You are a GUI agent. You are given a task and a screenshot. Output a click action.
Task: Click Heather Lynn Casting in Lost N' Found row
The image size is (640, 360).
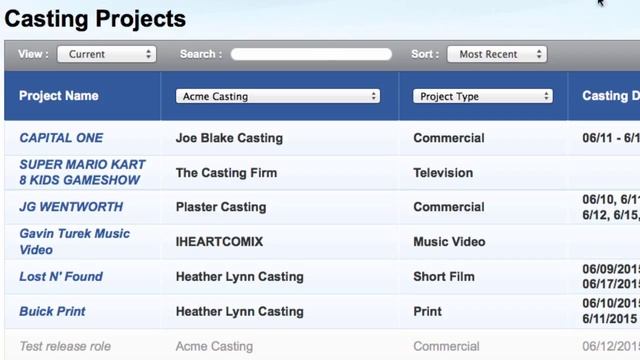pos(240,277)
